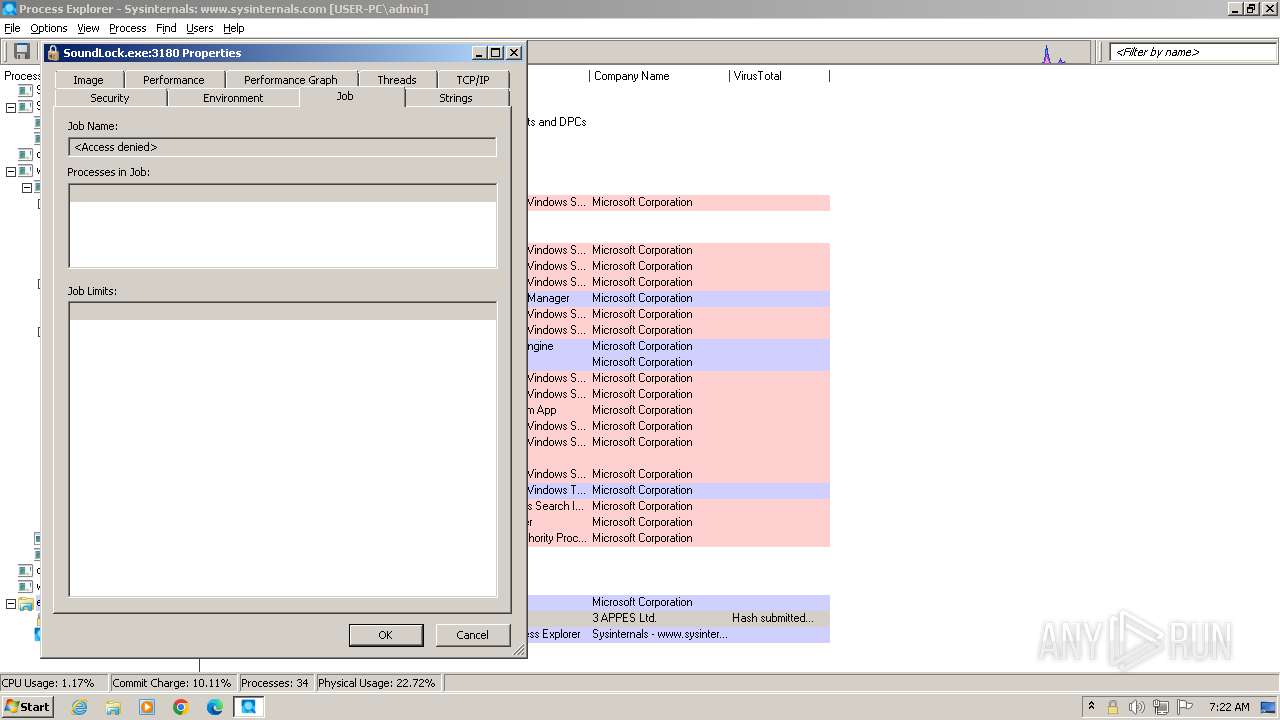Select the explorer folder icon in process tree
This screenshot has height=720, width=1280.
25,604
